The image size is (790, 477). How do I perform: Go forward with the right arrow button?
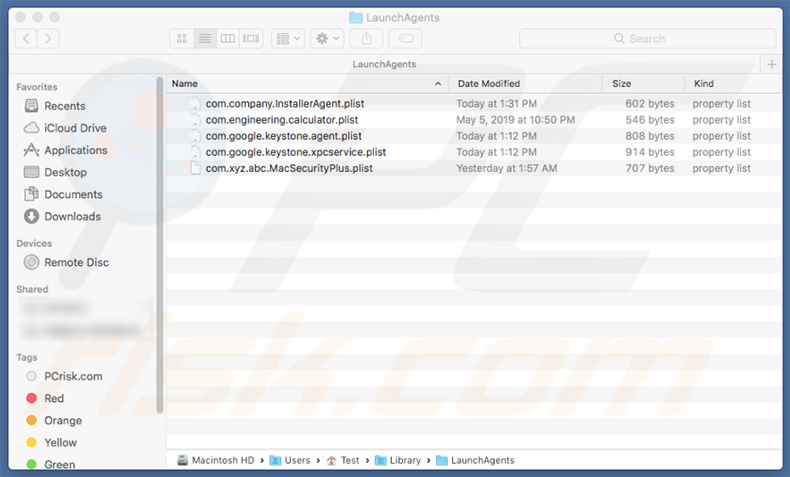click(48, 38)
